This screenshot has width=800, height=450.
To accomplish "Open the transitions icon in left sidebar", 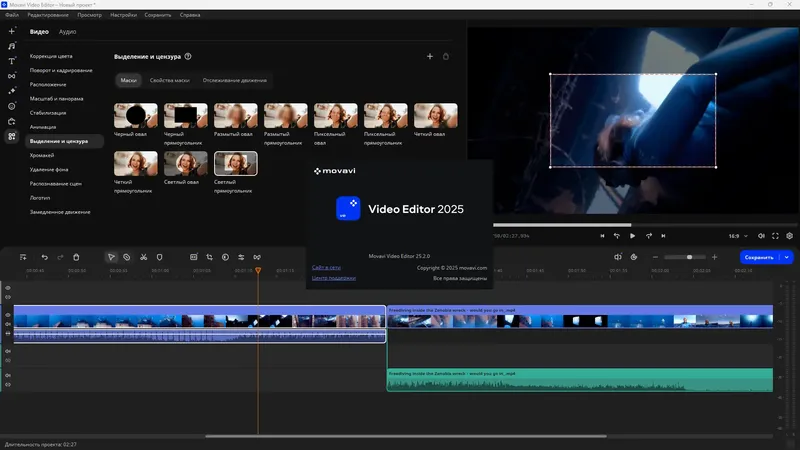I will pos(12,76).
